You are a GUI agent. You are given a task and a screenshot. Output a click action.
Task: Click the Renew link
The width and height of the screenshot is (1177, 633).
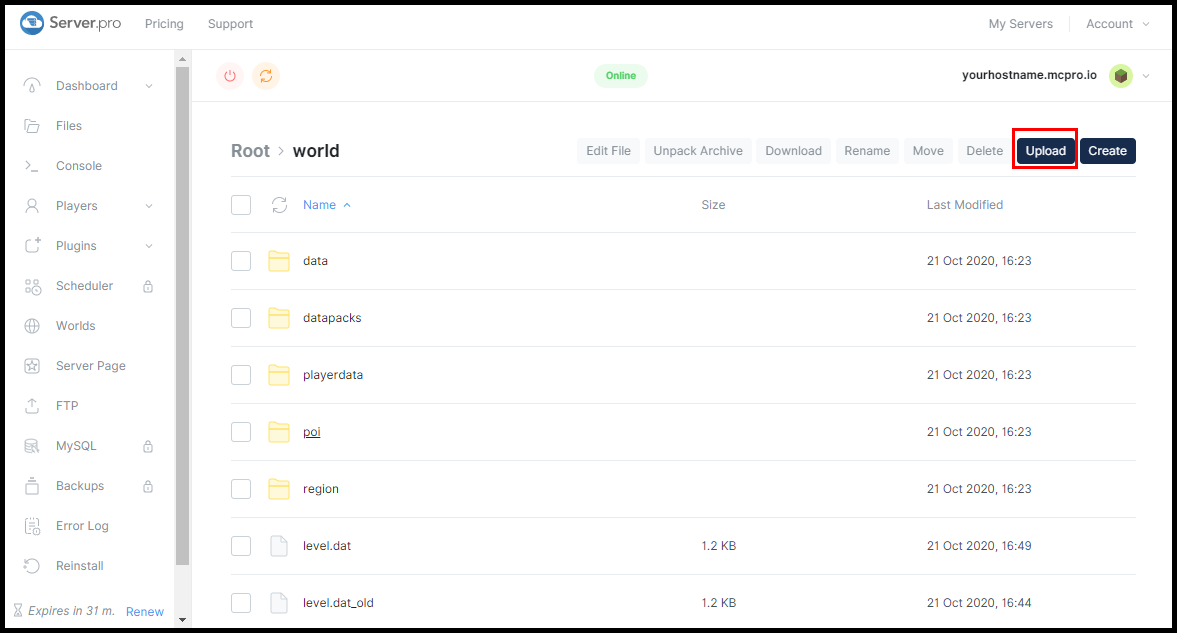(x=145, y=612)
